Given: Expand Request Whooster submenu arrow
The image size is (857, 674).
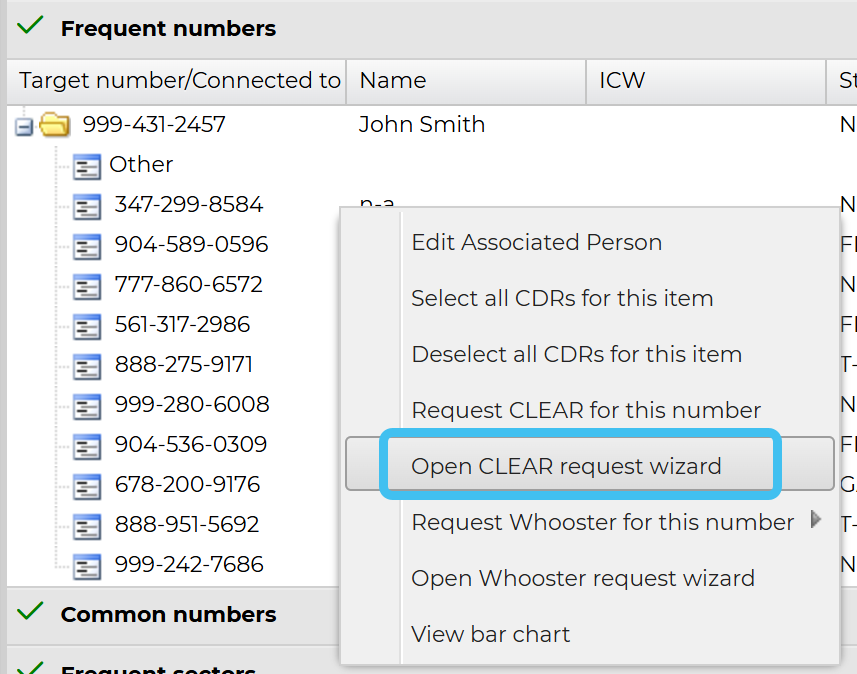Looking at the screenshot, I should pyautogui.click(x=816, y=520).
